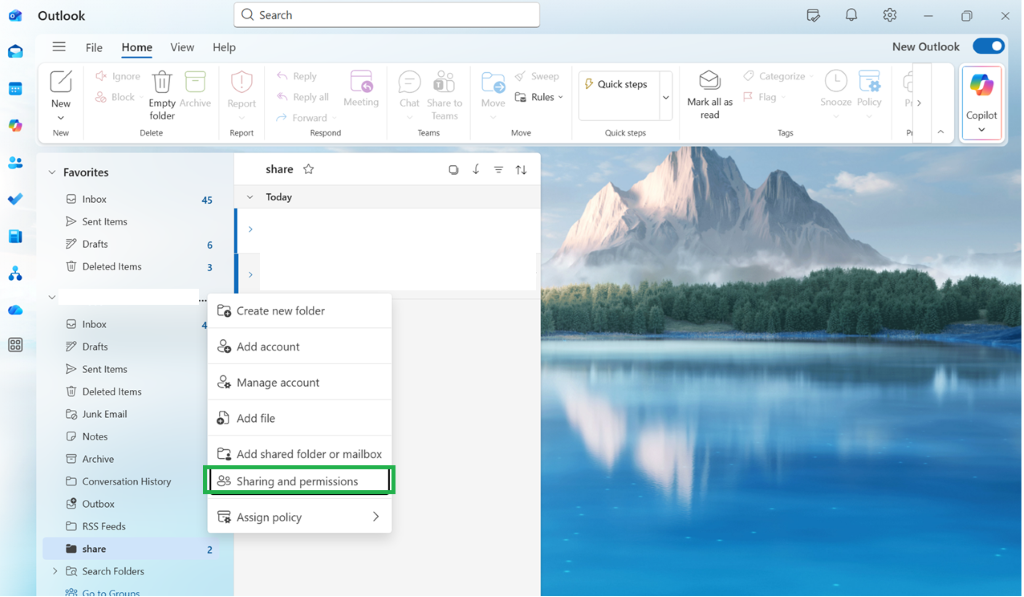The image size is (1024, 597).
Task: Click the jump-to arrow icon in message list
Action: click(476, 169)
